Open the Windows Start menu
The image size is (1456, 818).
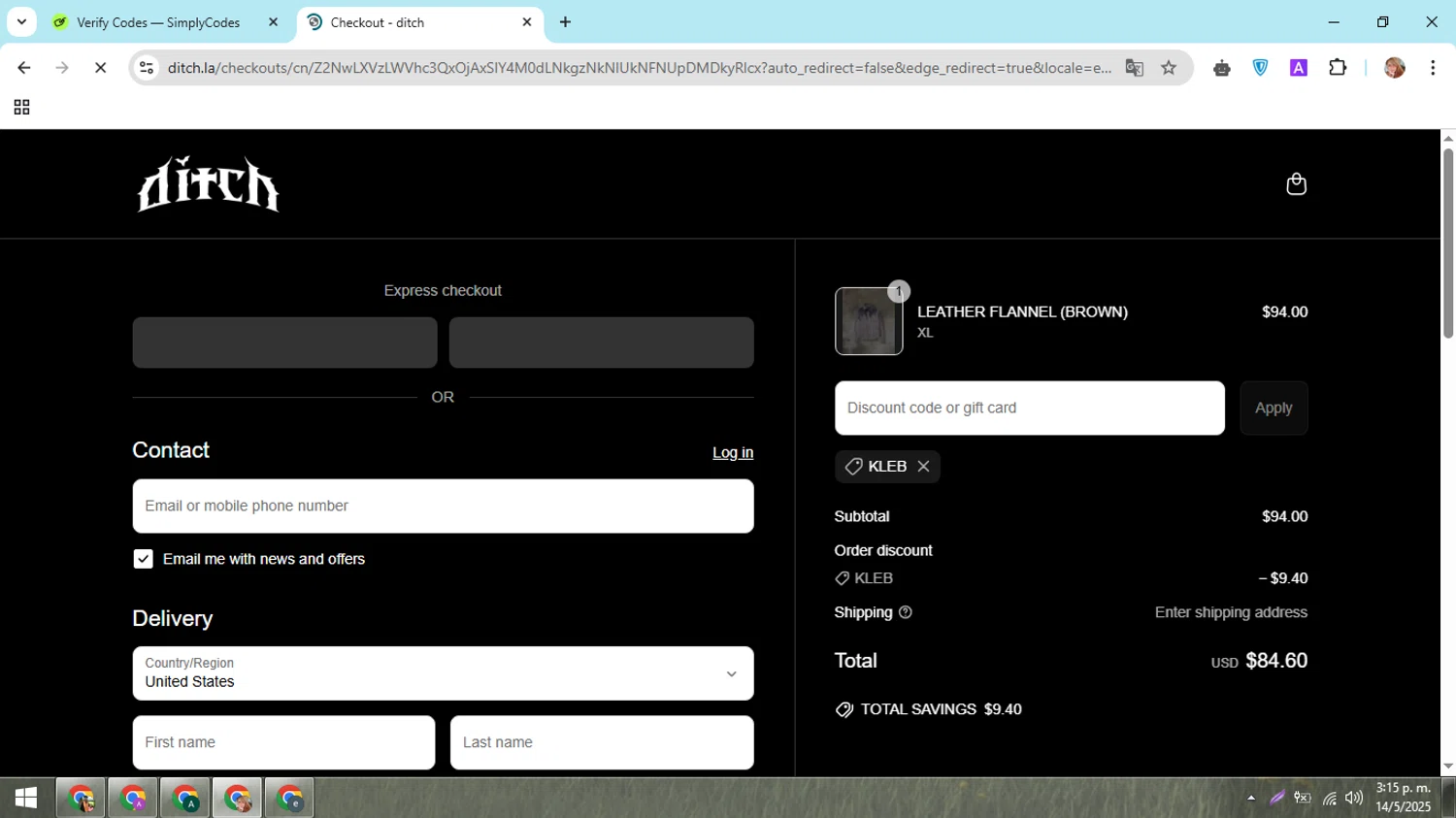(26, 798)
